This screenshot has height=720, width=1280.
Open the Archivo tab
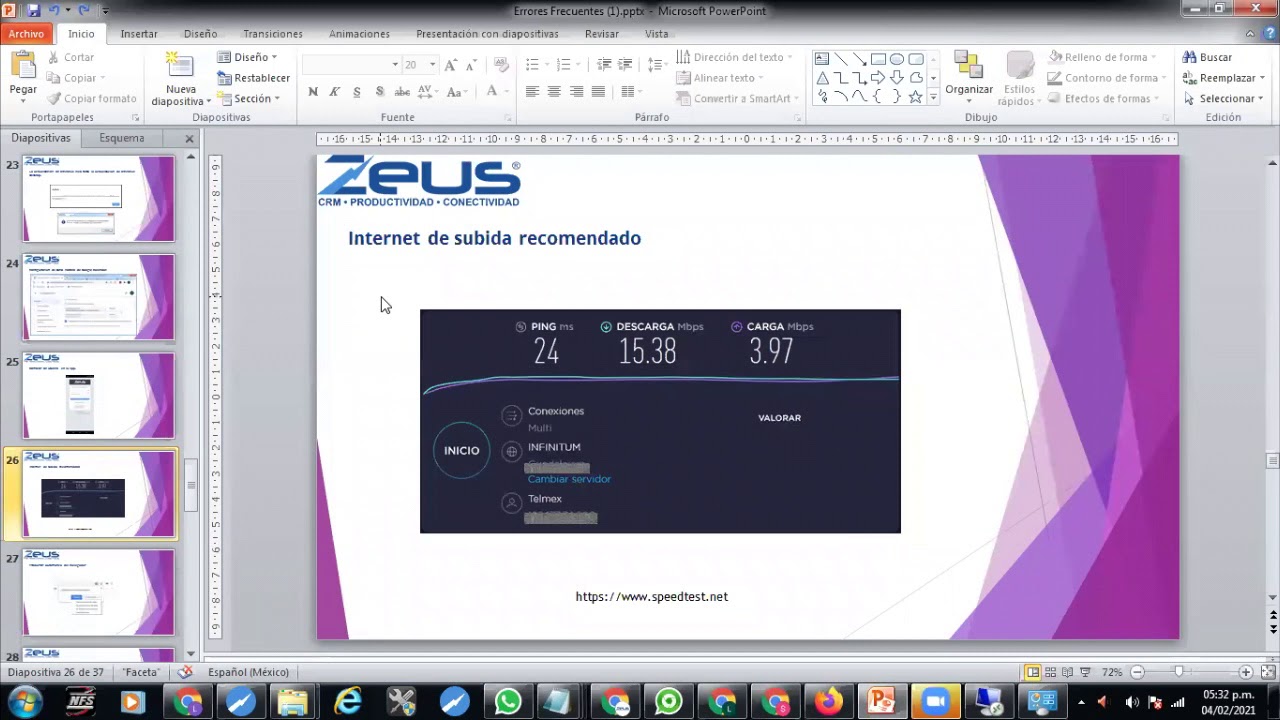point(26,34)
